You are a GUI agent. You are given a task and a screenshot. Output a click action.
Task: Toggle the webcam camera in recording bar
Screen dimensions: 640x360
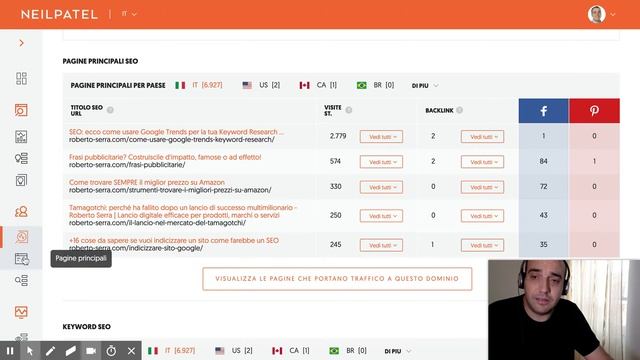(91, 351)
